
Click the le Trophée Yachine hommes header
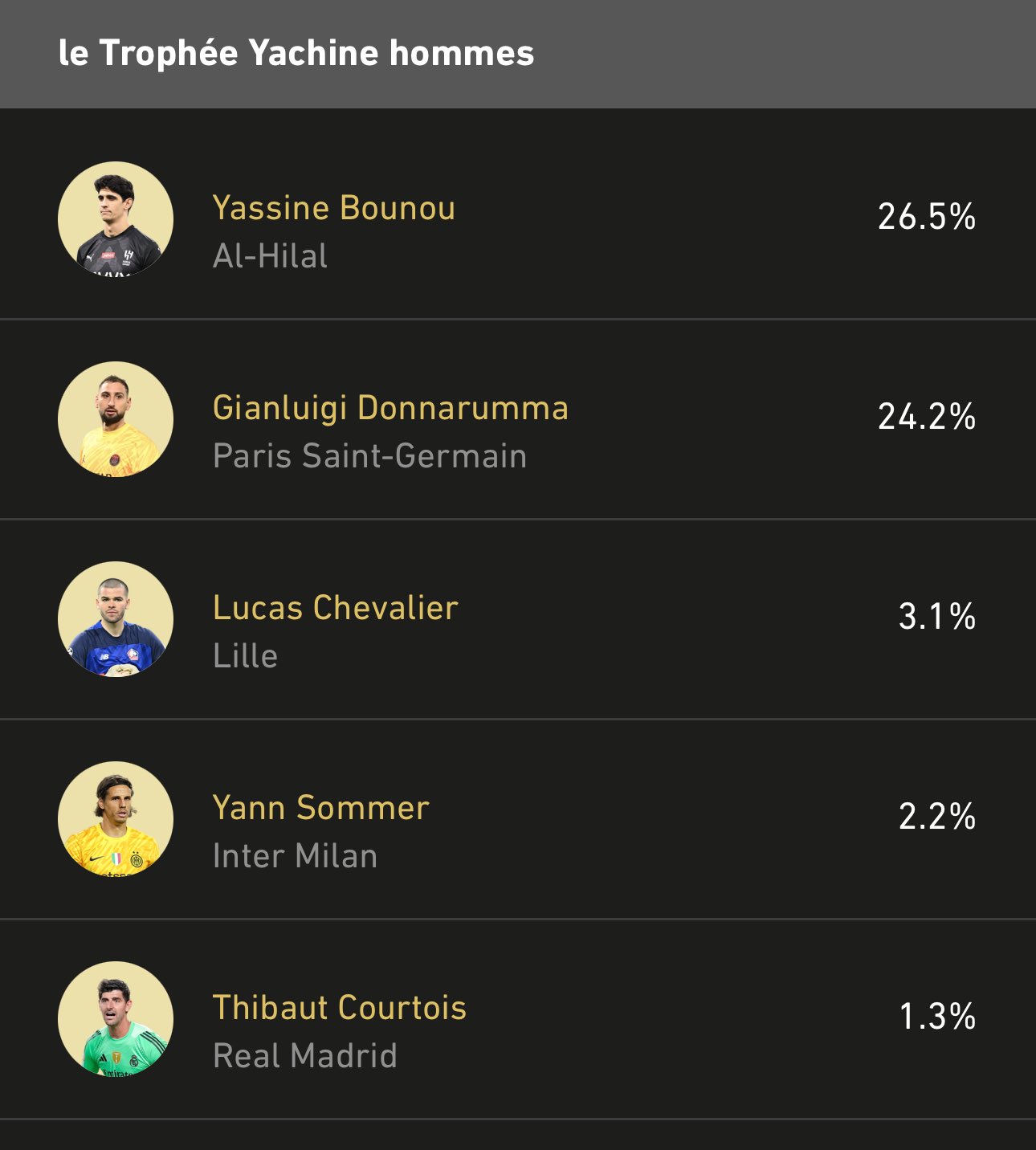(296, 54)
